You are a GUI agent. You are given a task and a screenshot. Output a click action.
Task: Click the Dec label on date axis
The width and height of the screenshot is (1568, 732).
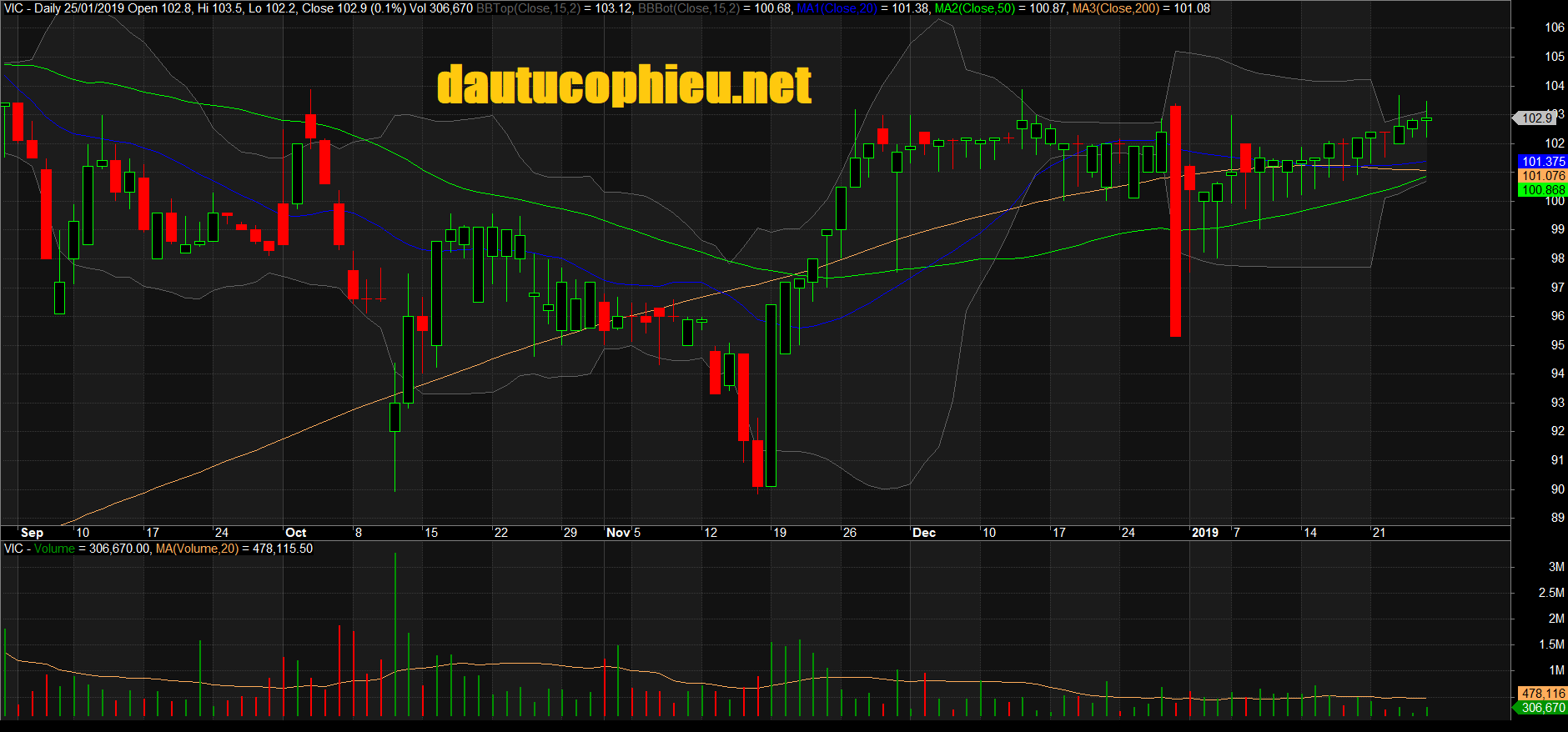pos(923,533)
